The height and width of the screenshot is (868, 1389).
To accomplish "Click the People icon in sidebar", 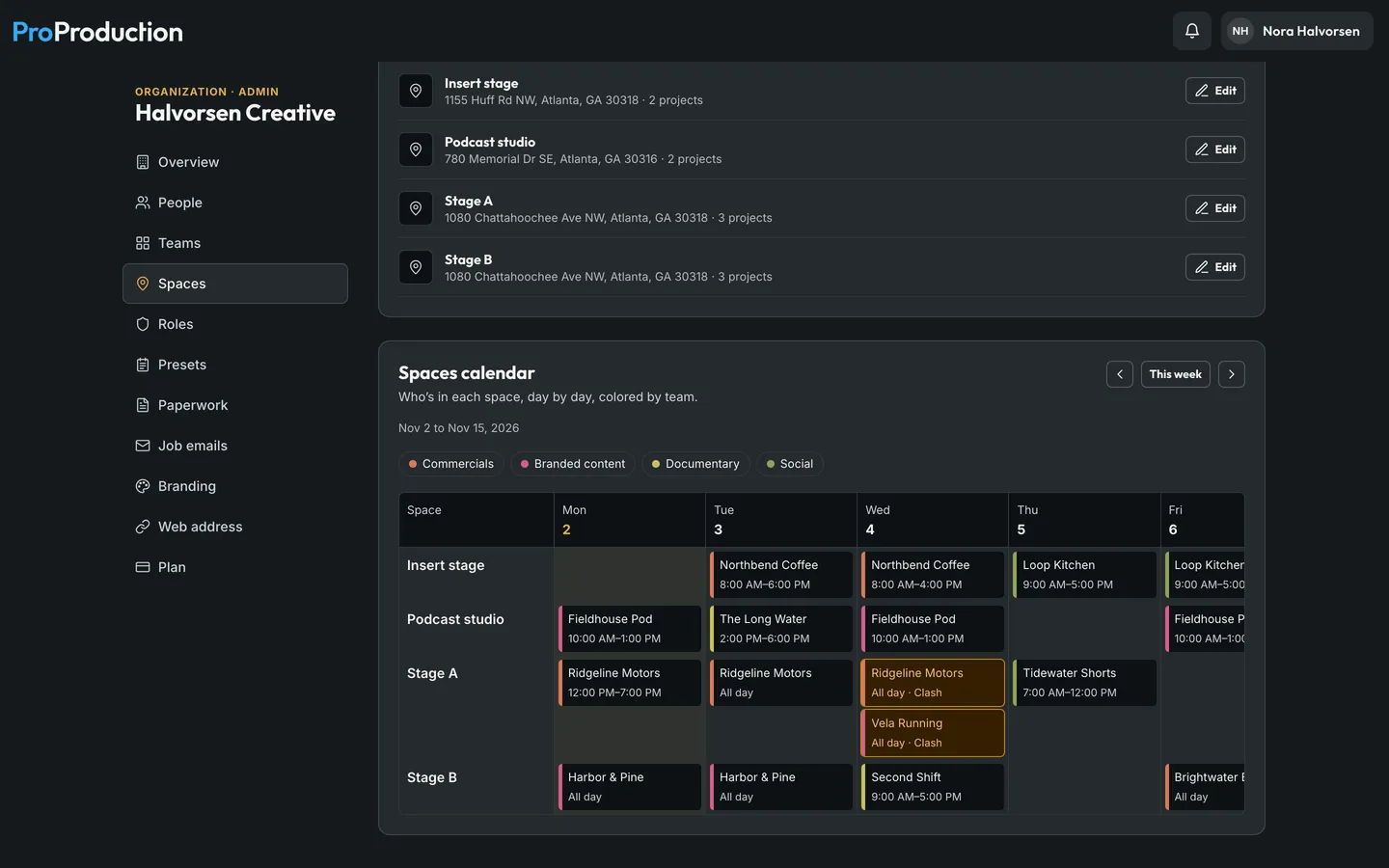I will point(143,203).
